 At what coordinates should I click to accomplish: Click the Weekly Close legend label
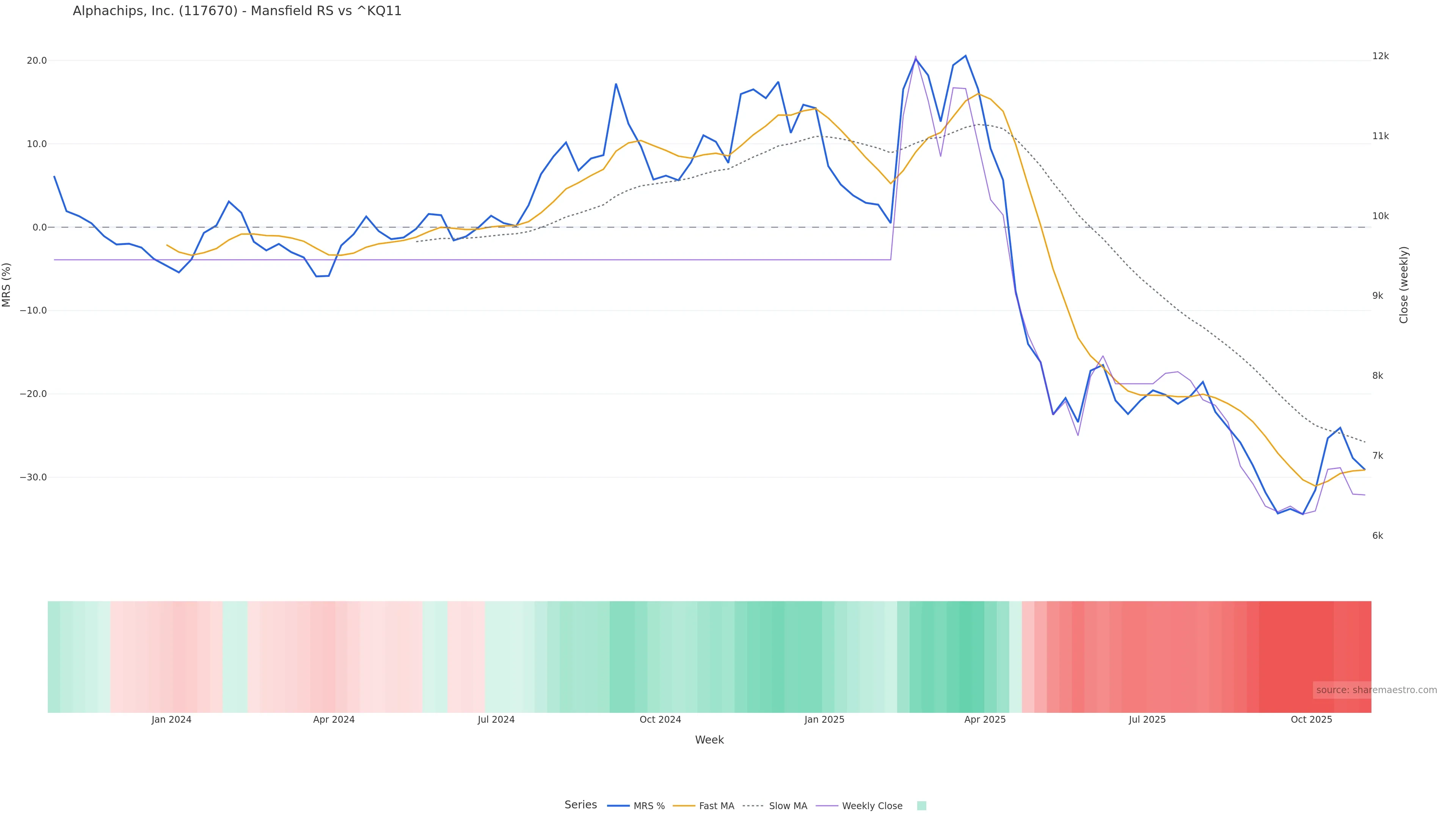tap(872, 806)
